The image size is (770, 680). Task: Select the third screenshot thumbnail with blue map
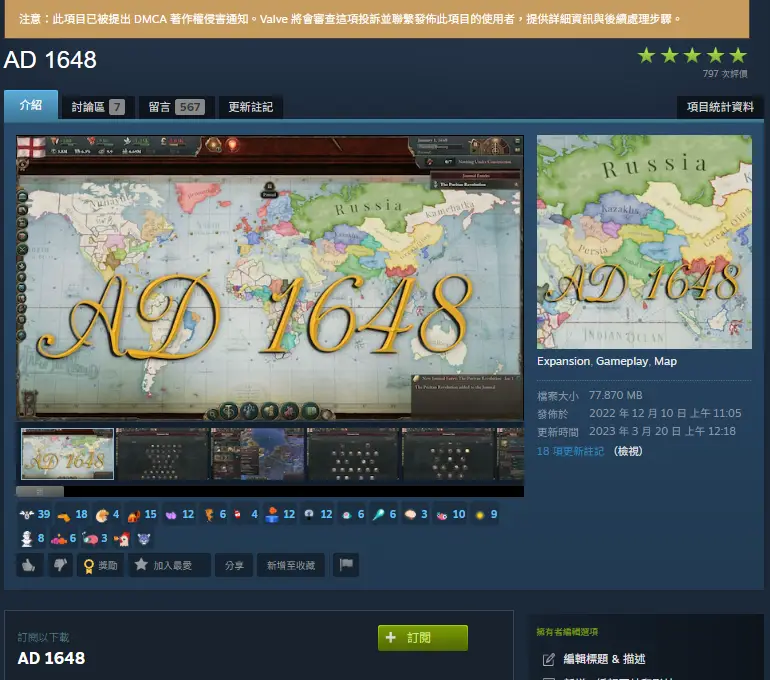coord(258,454)
